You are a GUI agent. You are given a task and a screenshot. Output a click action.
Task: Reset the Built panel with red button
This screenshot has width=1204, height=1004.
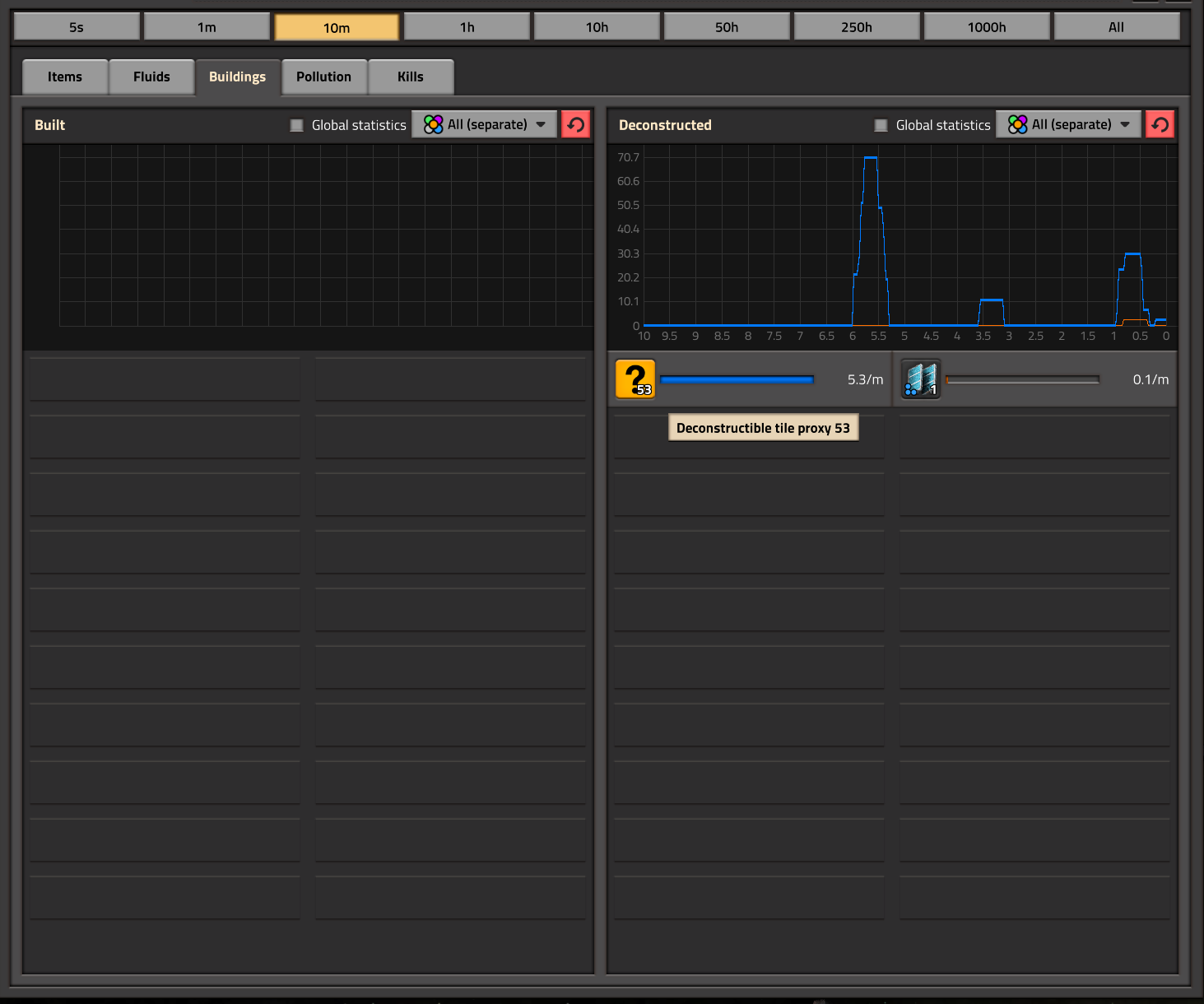tap(575, 125)
